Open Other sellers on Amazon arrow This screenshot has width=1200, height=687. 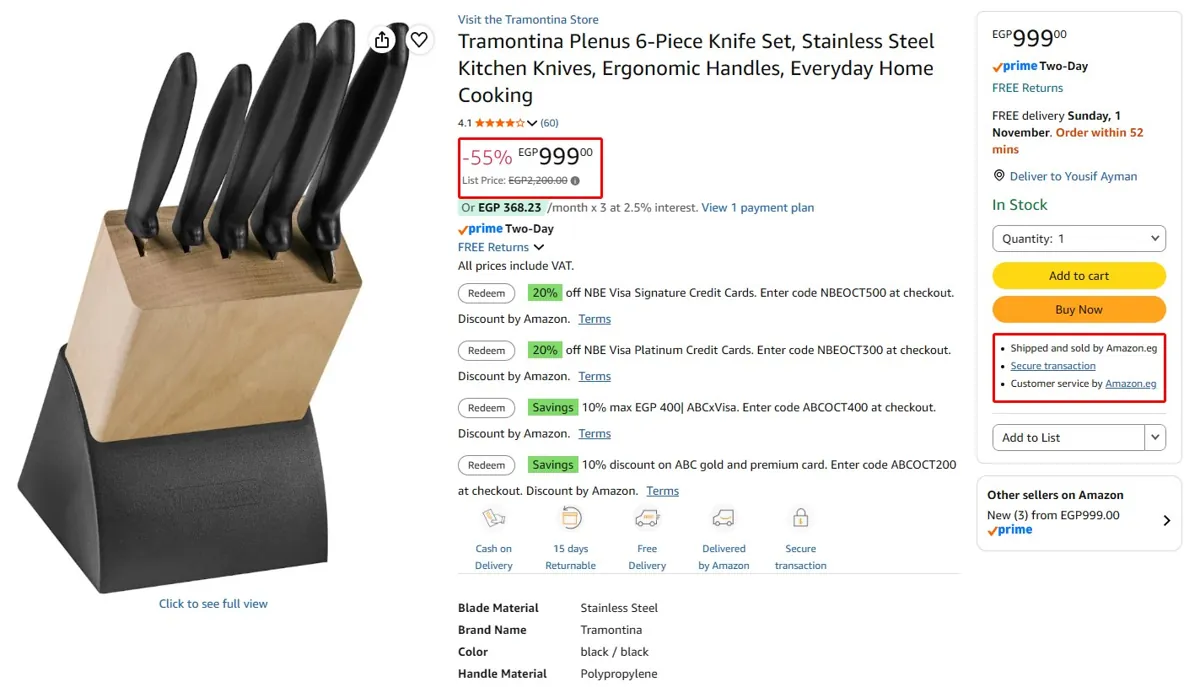(1166, 520)
